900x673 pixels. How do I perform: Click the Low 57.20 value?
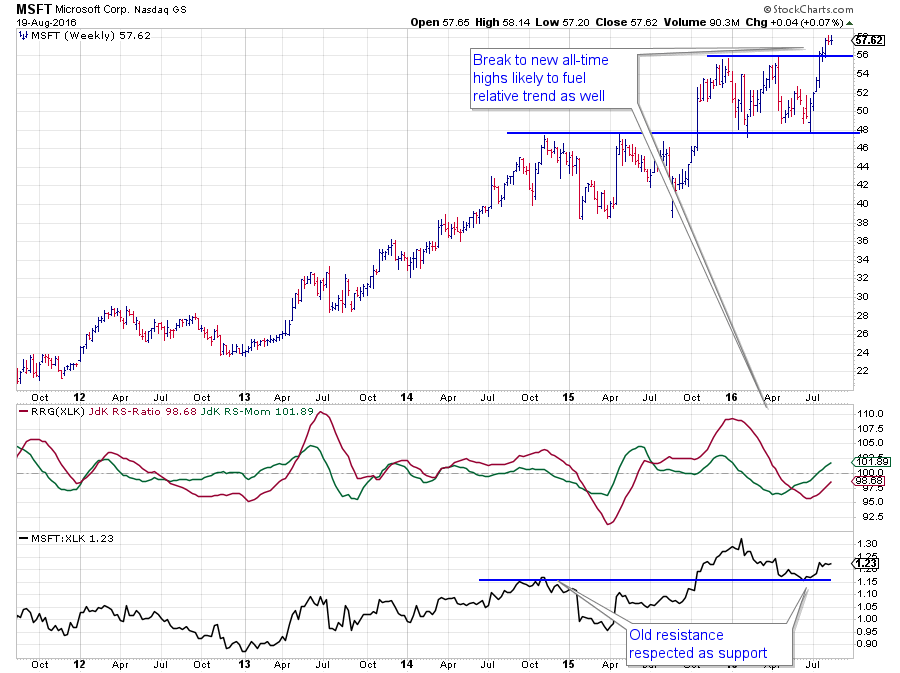(562, 22)
